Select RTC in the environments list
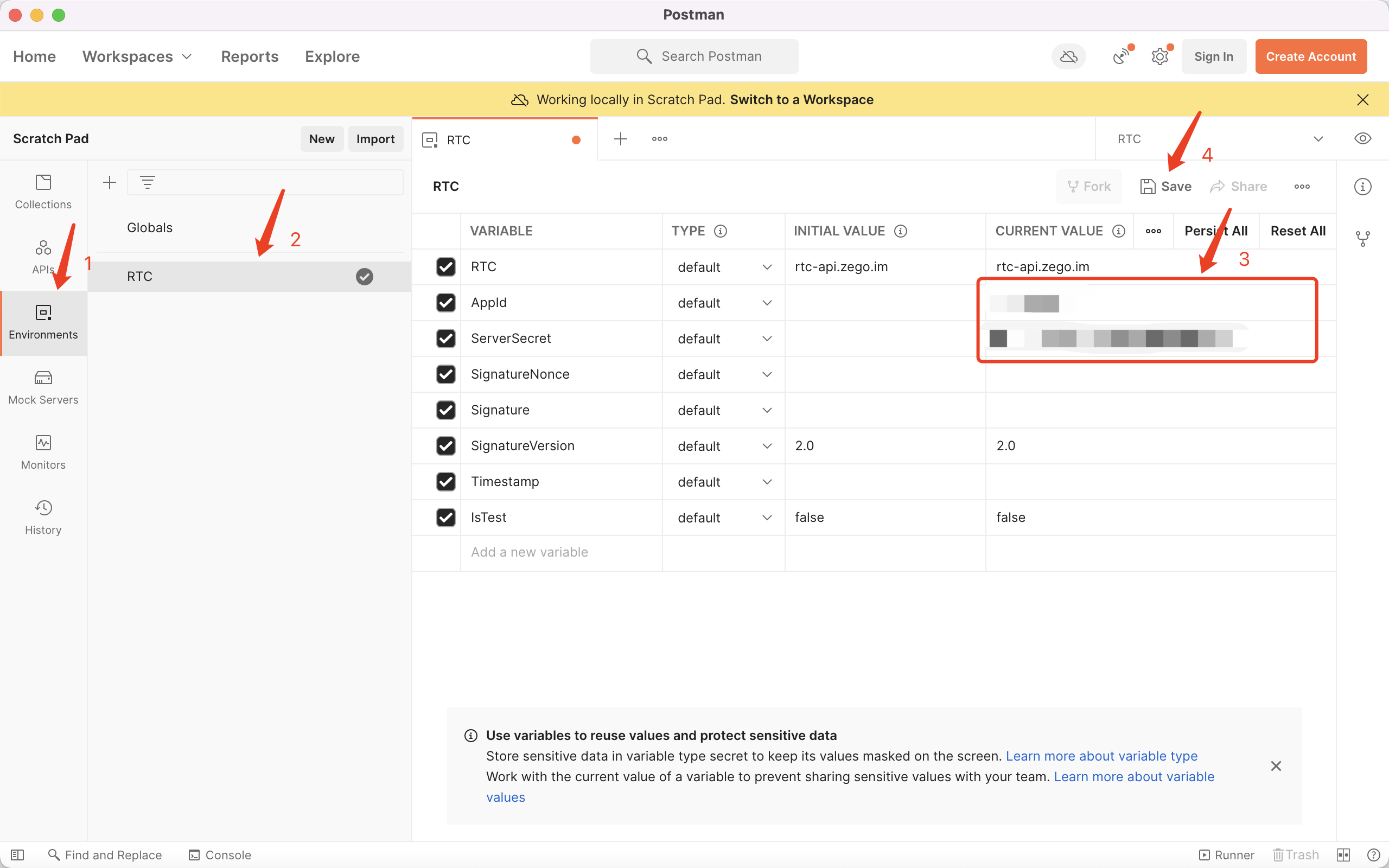 pos(249,277)
